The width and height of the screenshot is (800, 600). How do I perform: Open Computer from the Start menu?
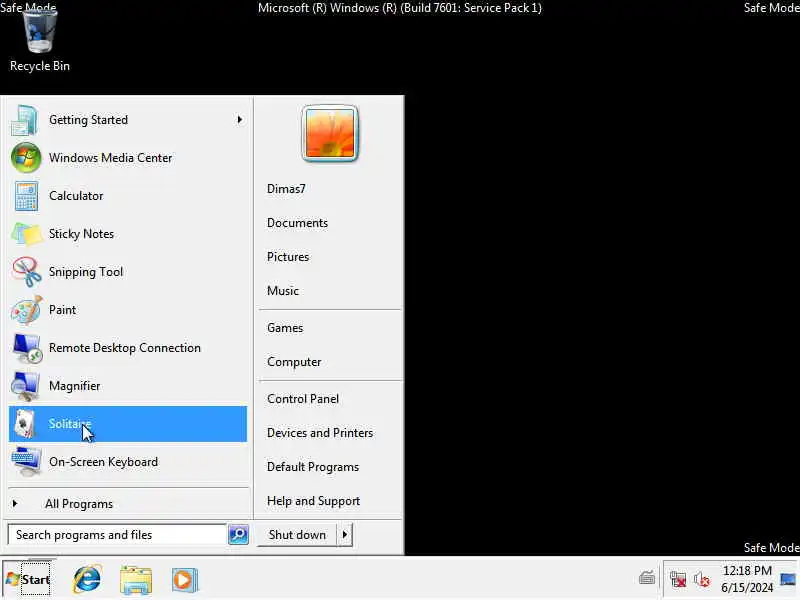pos(294,362)
